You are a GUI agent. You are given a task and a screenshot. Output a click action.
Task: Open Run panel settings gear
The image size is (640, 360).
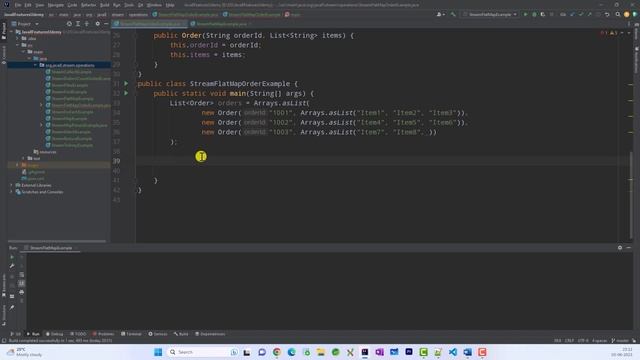620,248
